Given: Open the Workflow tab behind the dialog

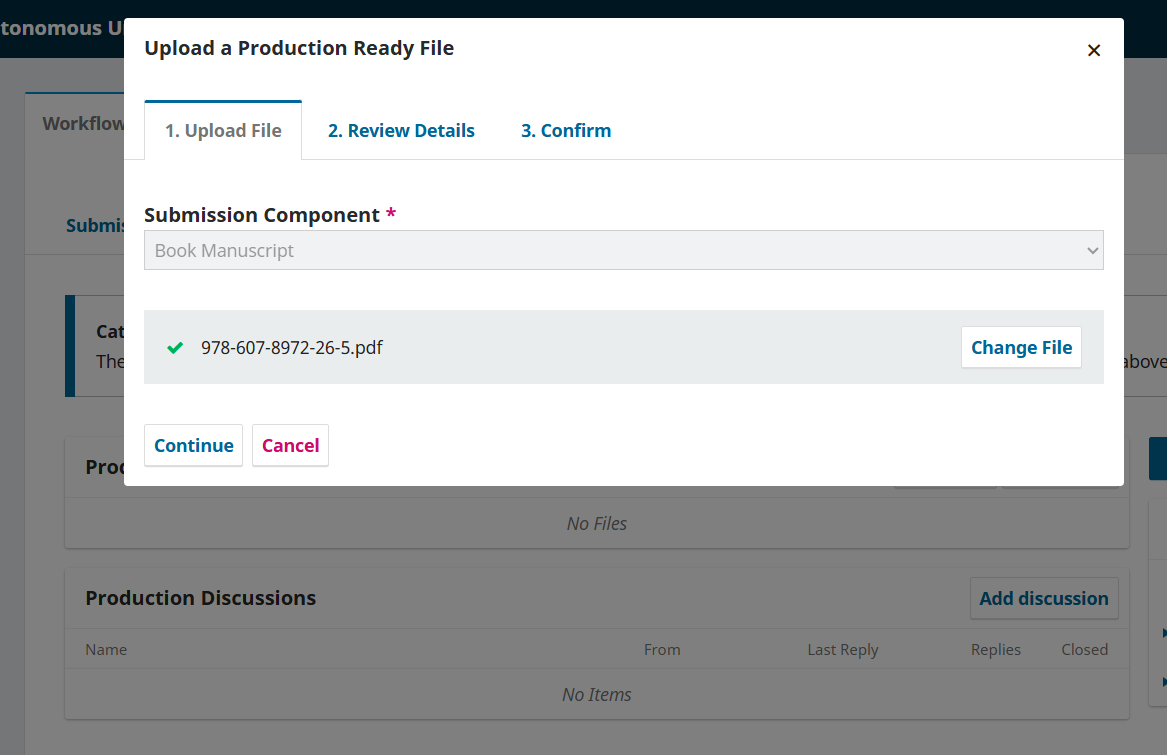Looking at the screenshot, I should tap(83, 124).
